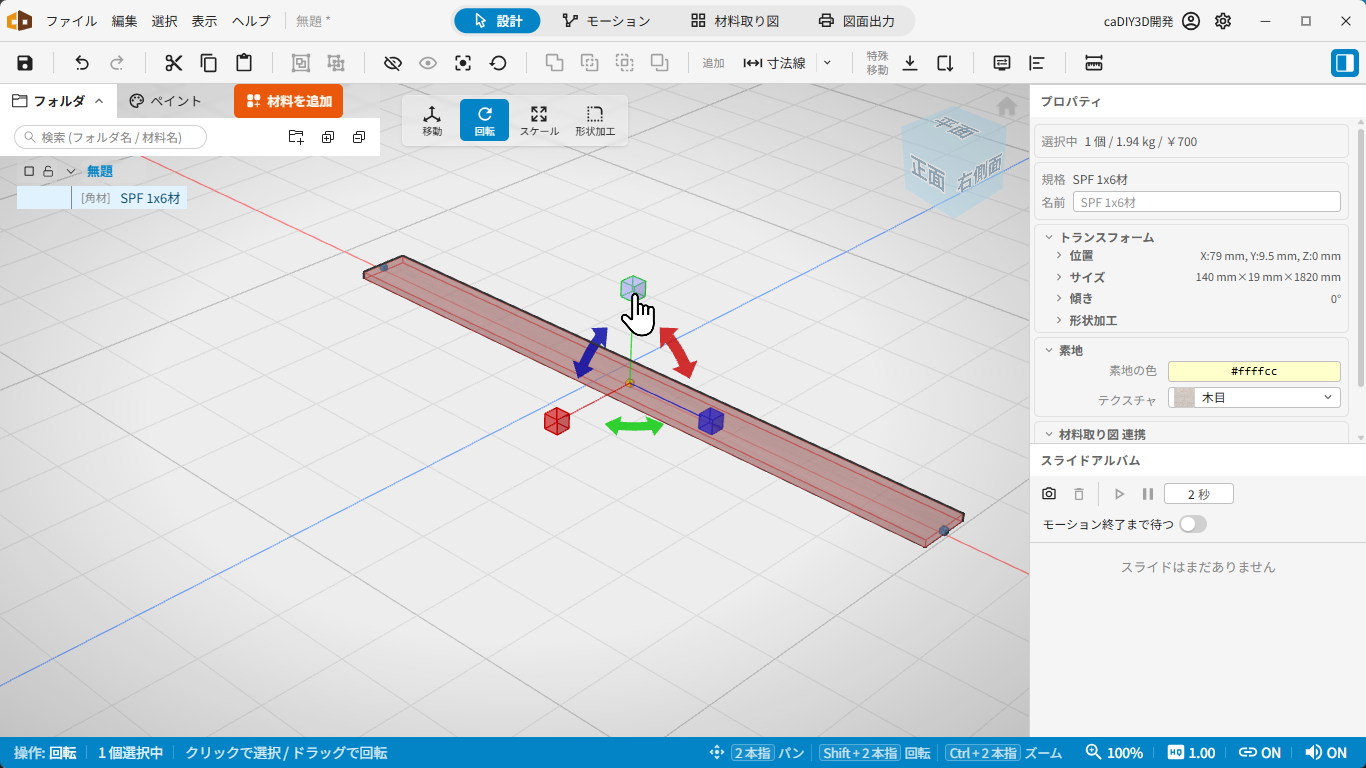Image resolution: width=1366 pixels, height=768 pixels.
Task: Click the save floppy disk icon
Action: click(25, 63)
